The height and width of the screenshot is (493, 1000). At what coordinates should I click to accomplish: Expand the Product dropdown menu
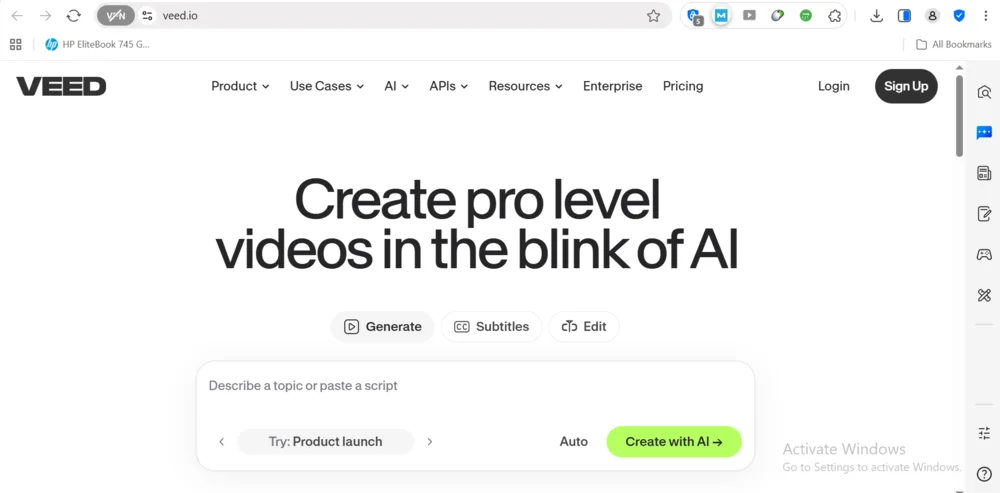(240, 86)
